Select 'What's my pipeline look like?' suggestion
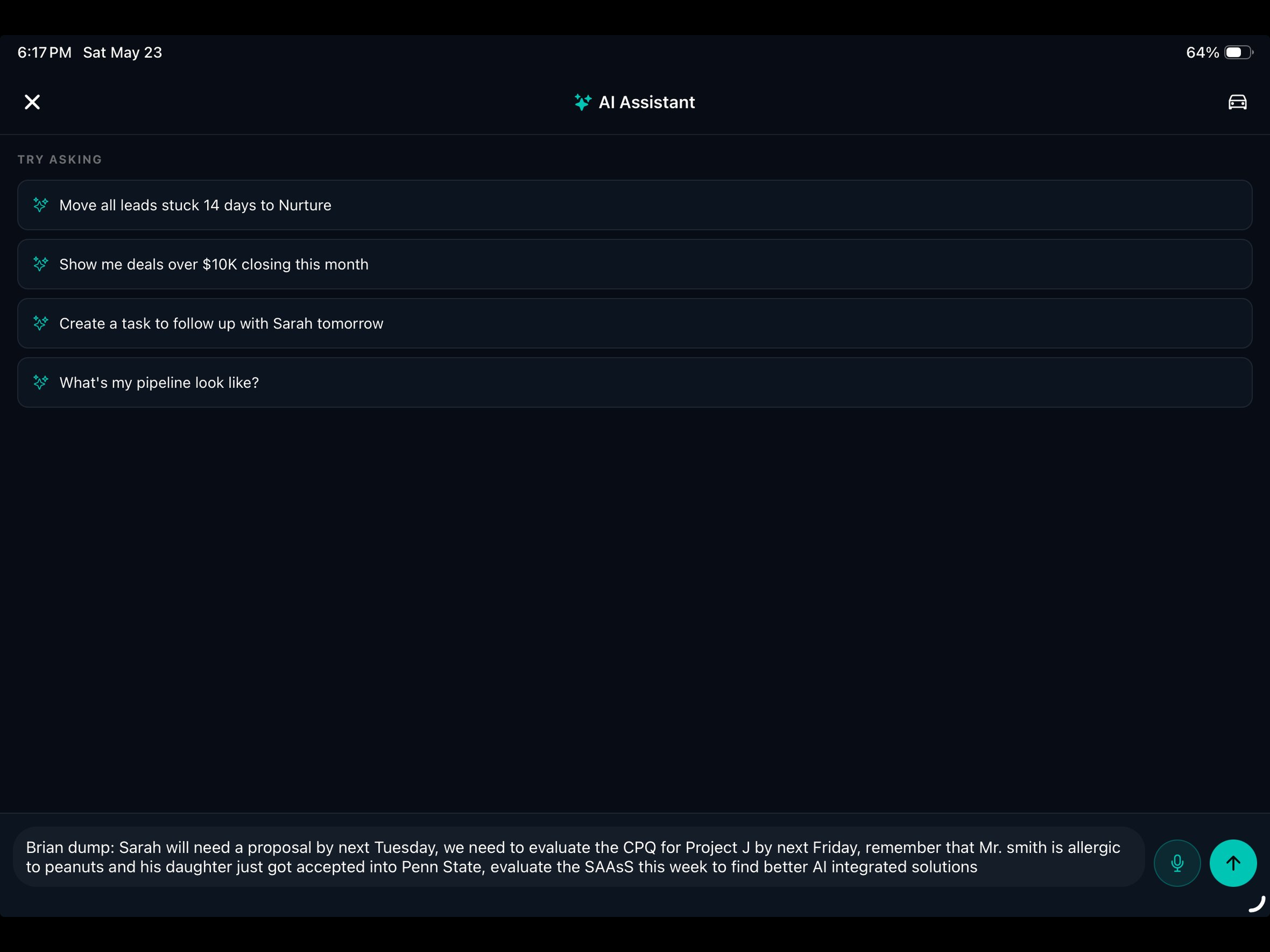The image size is (1270, 952). tap(635, 382)
